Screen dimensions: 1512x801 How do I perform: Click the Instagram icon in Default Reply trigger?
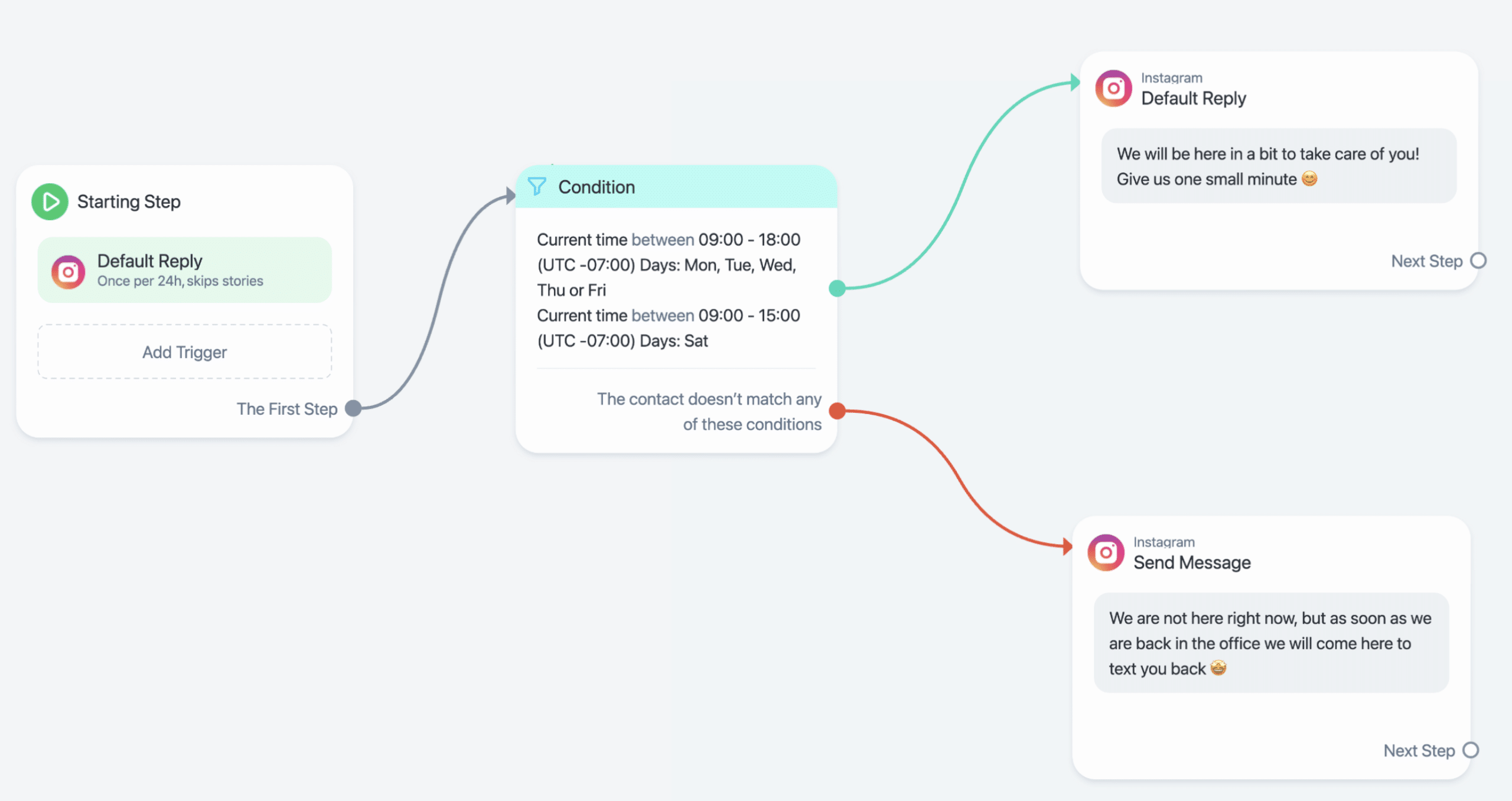pos(69,272)
